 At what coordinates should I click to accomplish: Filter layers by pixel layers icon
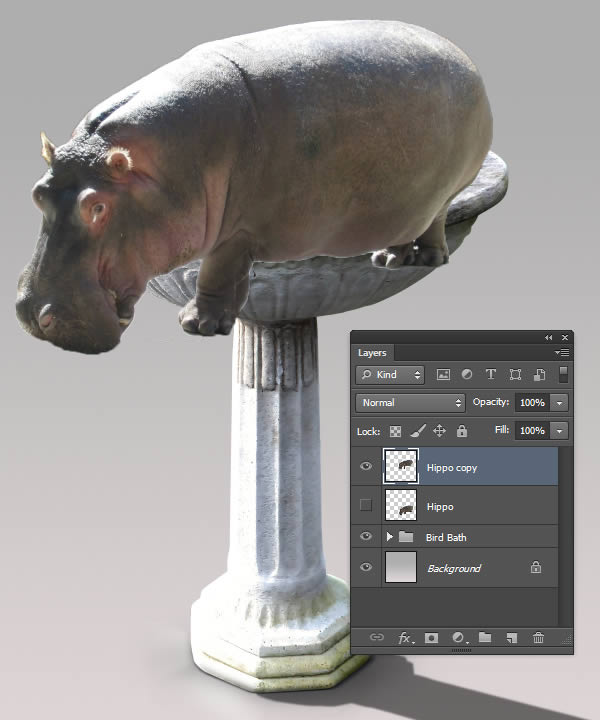[443, 375]
